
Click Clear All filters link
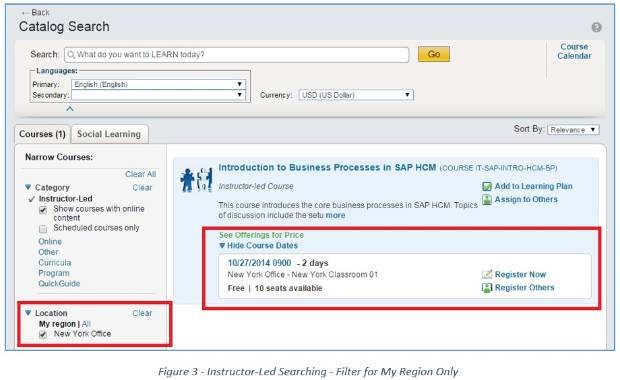140,174
